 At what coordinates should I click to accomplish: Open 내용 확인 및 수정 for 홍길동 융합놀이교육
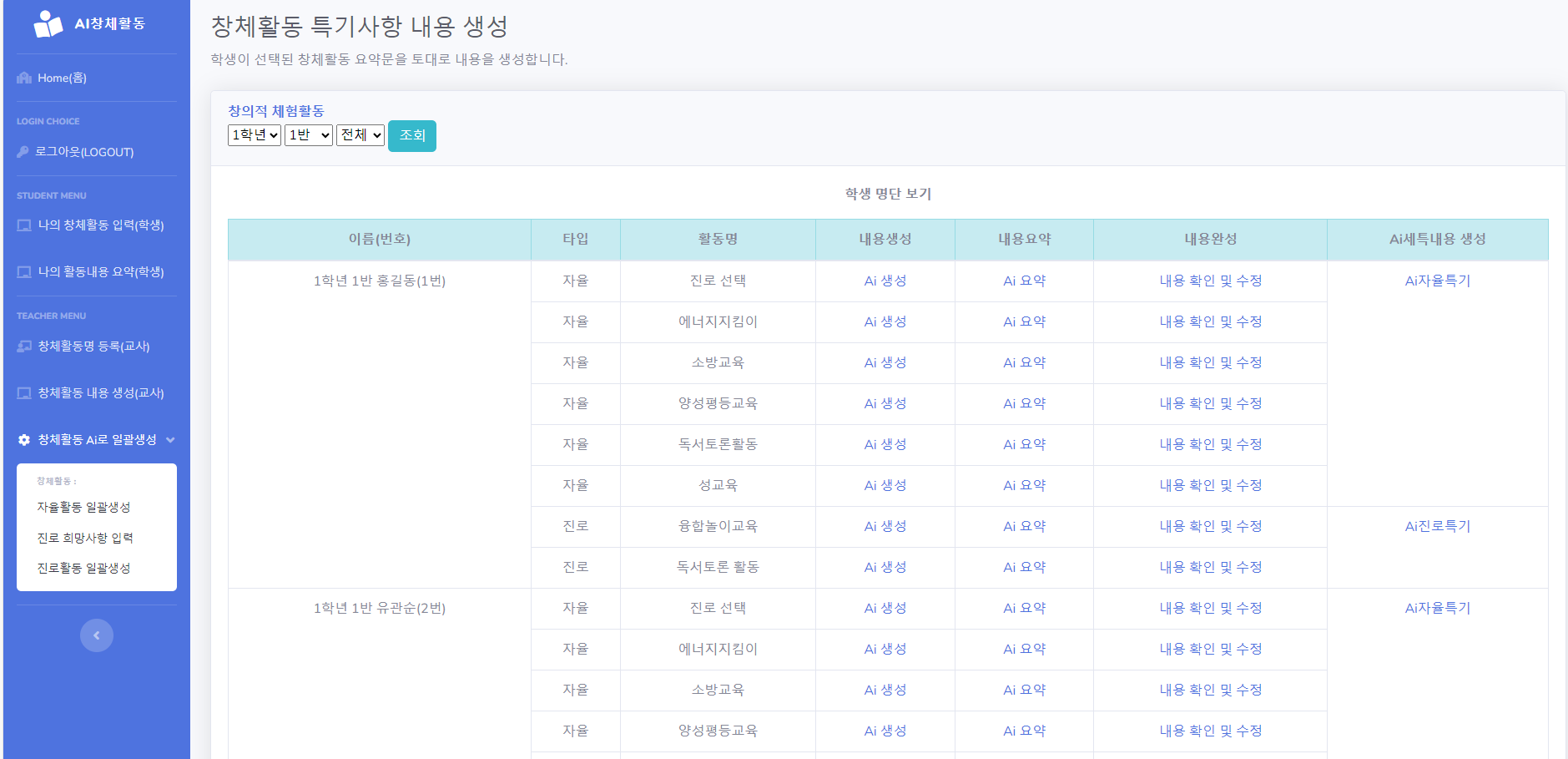click(1211, 527)
